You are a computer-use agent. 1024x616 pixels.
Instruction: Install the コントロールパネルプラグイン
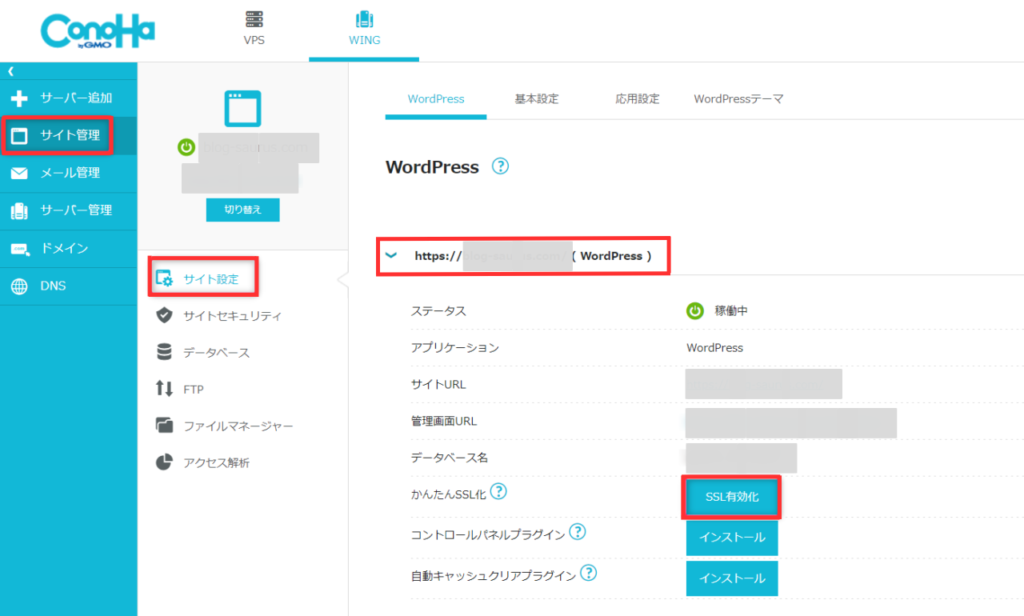click(x=732, y=538)
